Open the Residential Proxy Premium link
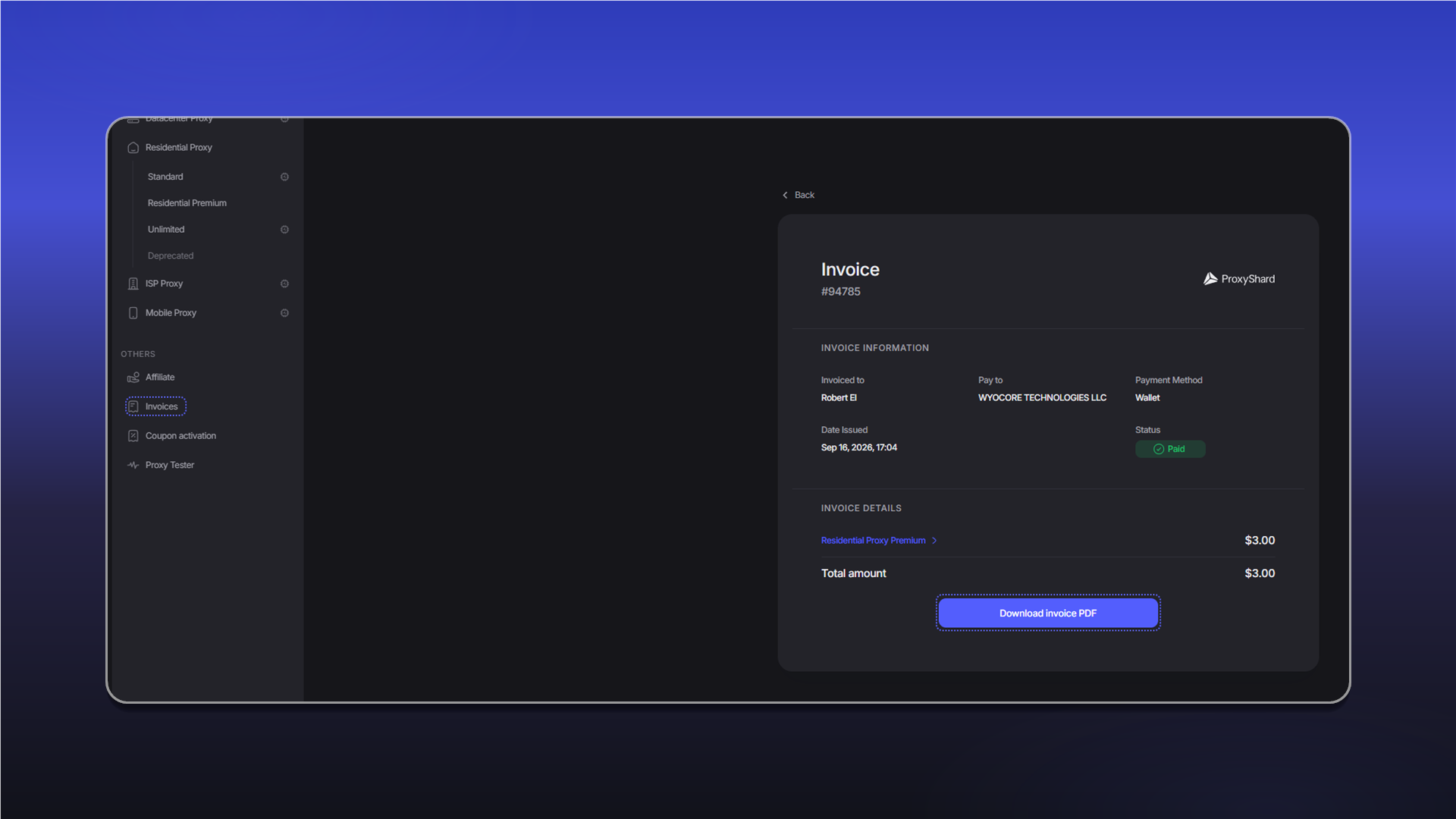1456x819 pixels. click(873, 541)
